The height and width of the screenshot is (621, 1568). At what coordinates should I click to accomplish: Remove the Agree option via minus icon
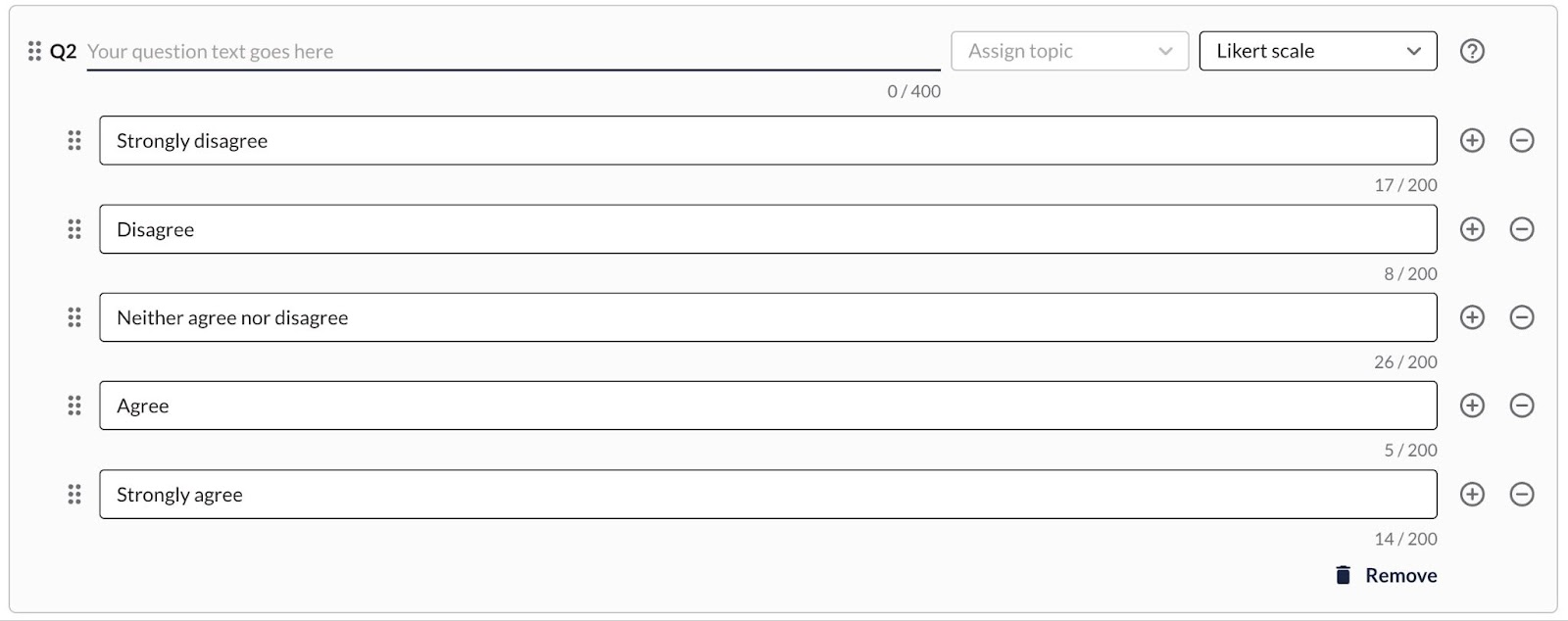[x=1522, y=406]
